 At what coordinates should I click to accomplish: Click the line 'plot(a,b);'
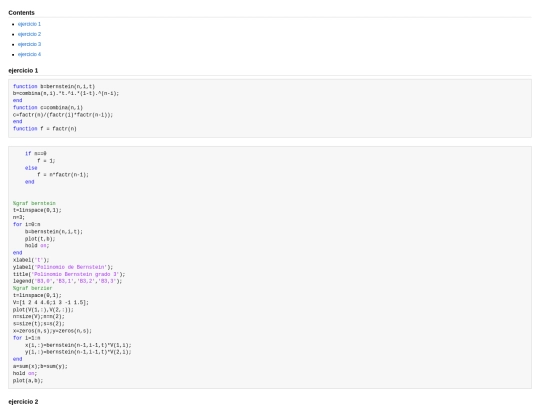coord(28,381)
